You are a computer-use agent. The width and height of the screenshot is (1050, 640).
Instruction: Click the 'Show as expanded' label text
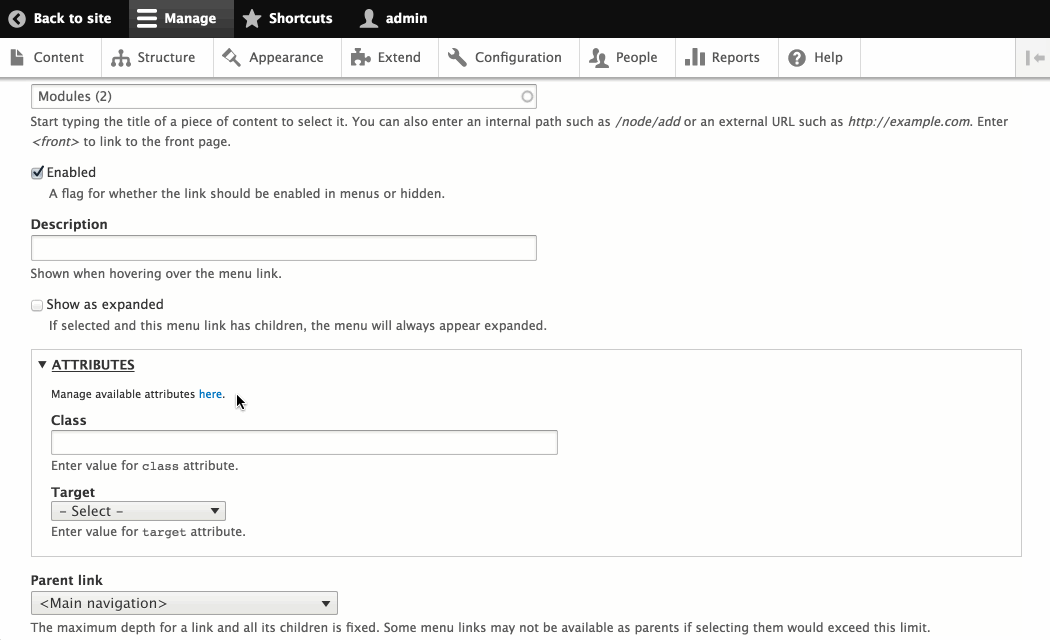(x=105, y=305)
